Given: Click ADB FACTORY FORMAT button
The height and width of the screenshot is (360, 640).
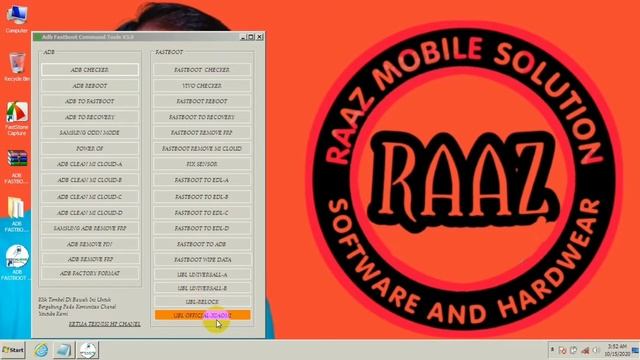Looking at the screenshot, I should (x=90, y=273).
